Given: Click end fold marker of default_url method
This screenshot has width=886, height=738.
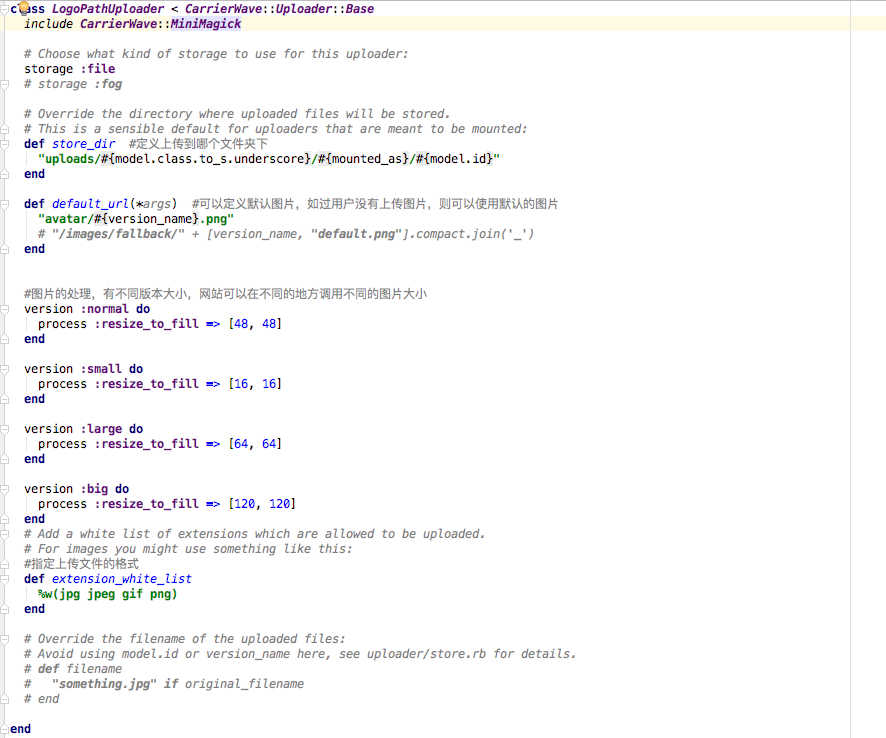Looking at the screenshot, I should 5,249.
